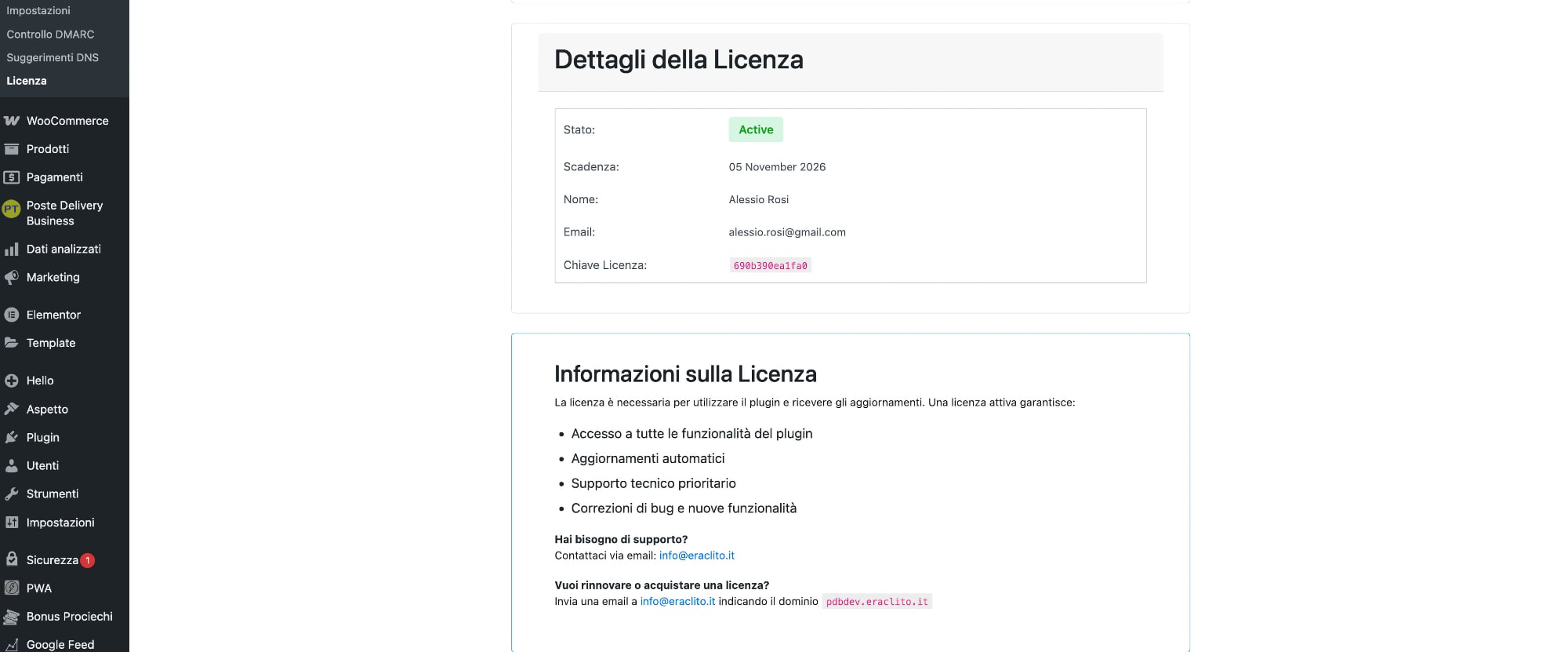The image size is (1568, 652).
Task: Open Controllo DMARC submenu item
Action: (50, 35)
